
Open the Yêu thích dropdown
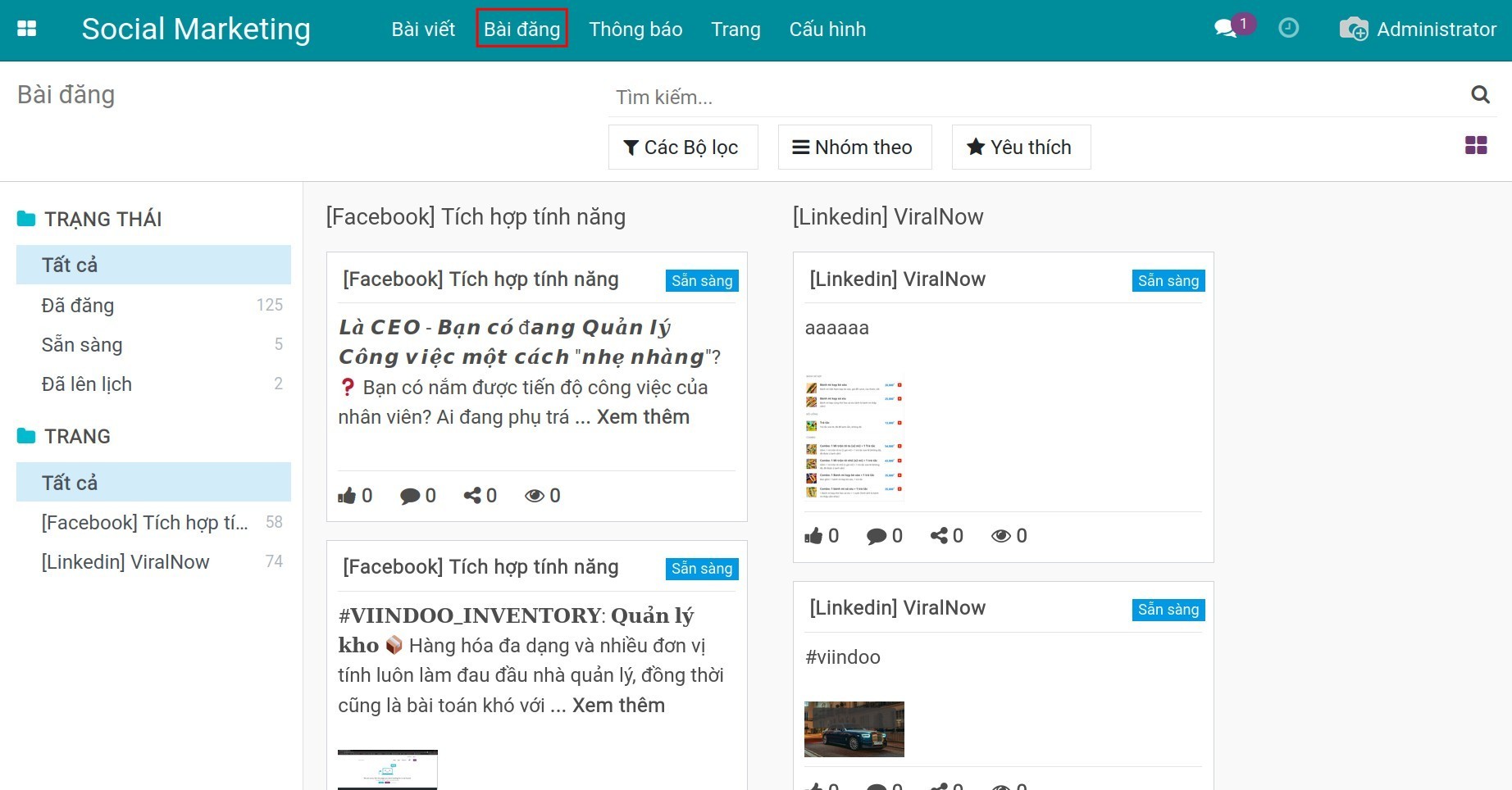click(x=1020, y=148)
